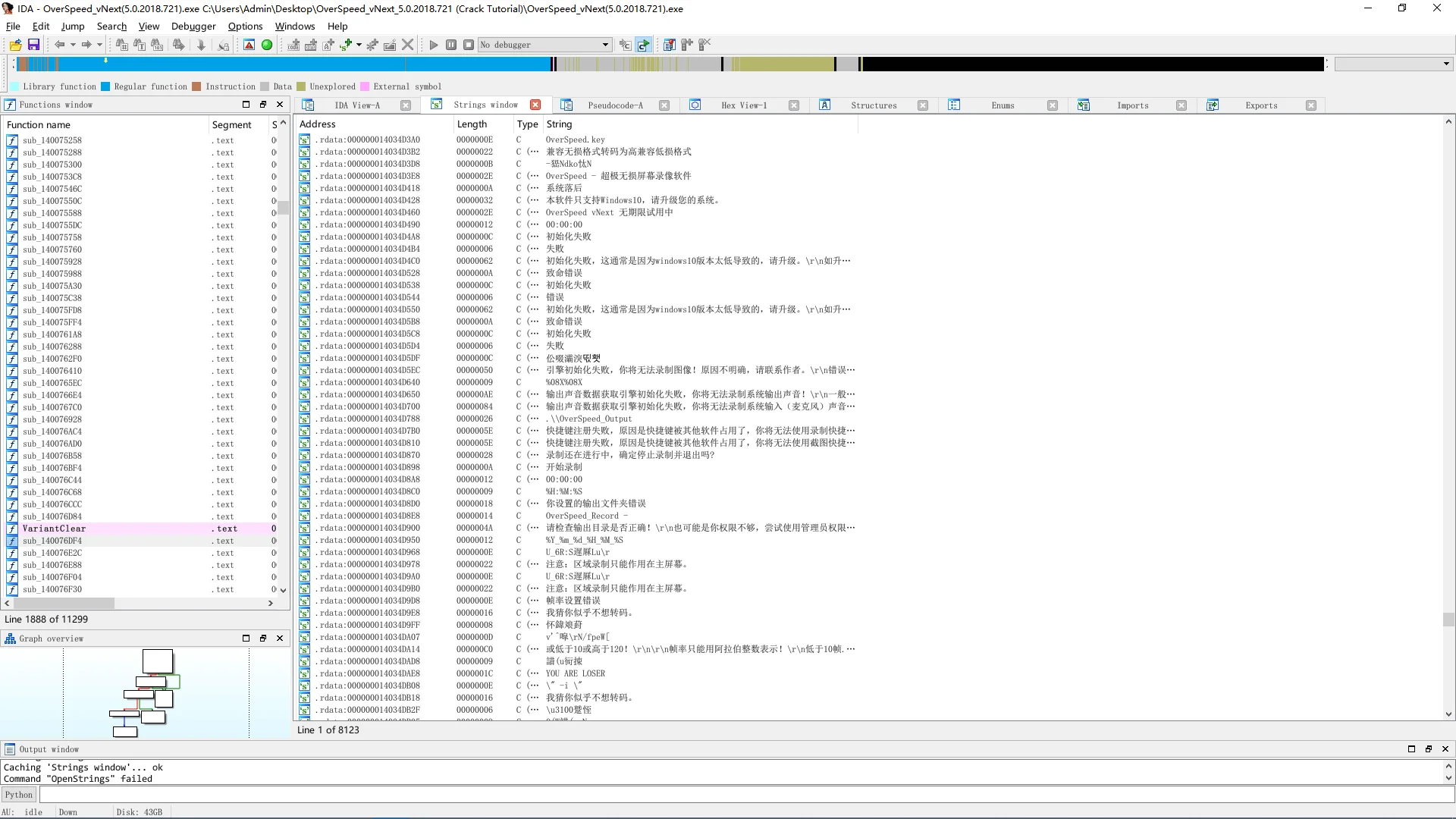
Task: Open the 'No debugger' selector dropdown
Action: tap(544, 45)
